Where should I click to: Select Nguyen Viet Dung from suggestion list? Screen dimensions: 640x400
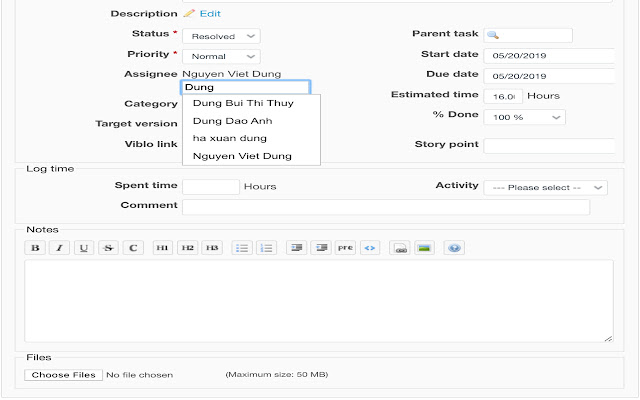[x=251, y=156]
